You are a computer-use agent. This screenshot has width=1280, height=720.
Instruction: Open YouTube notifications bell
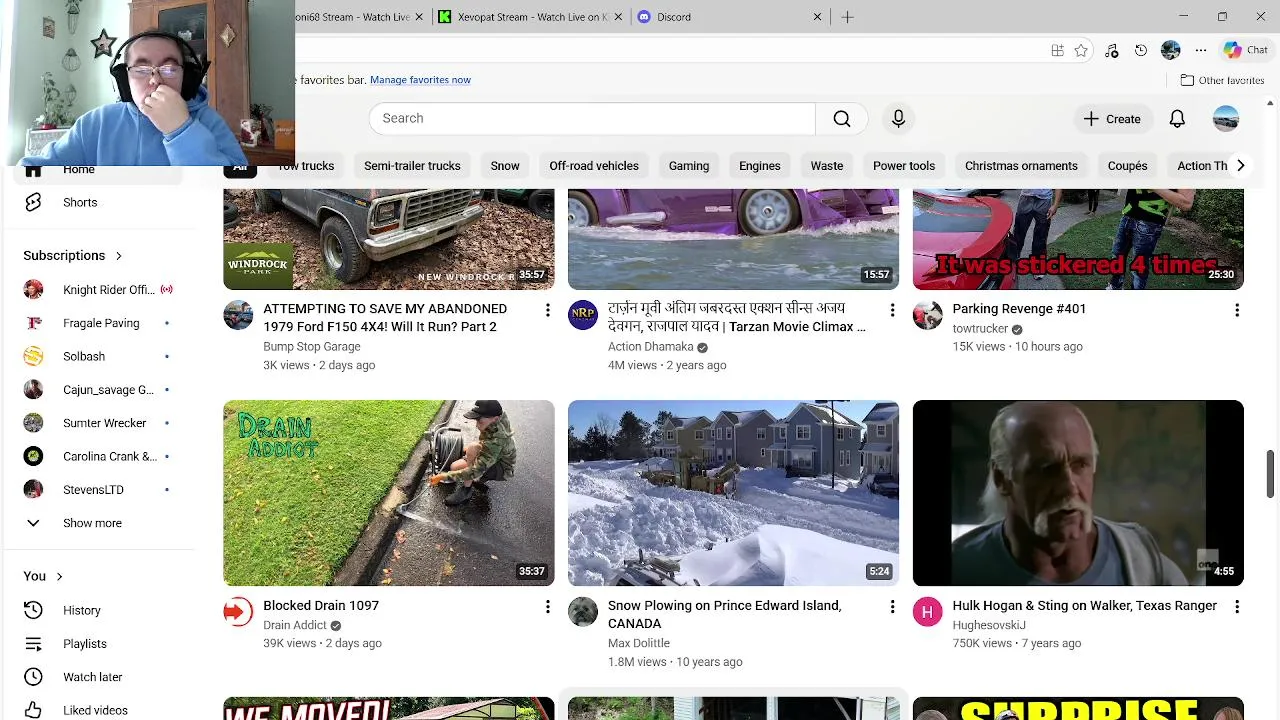[x=1177, y=118]
